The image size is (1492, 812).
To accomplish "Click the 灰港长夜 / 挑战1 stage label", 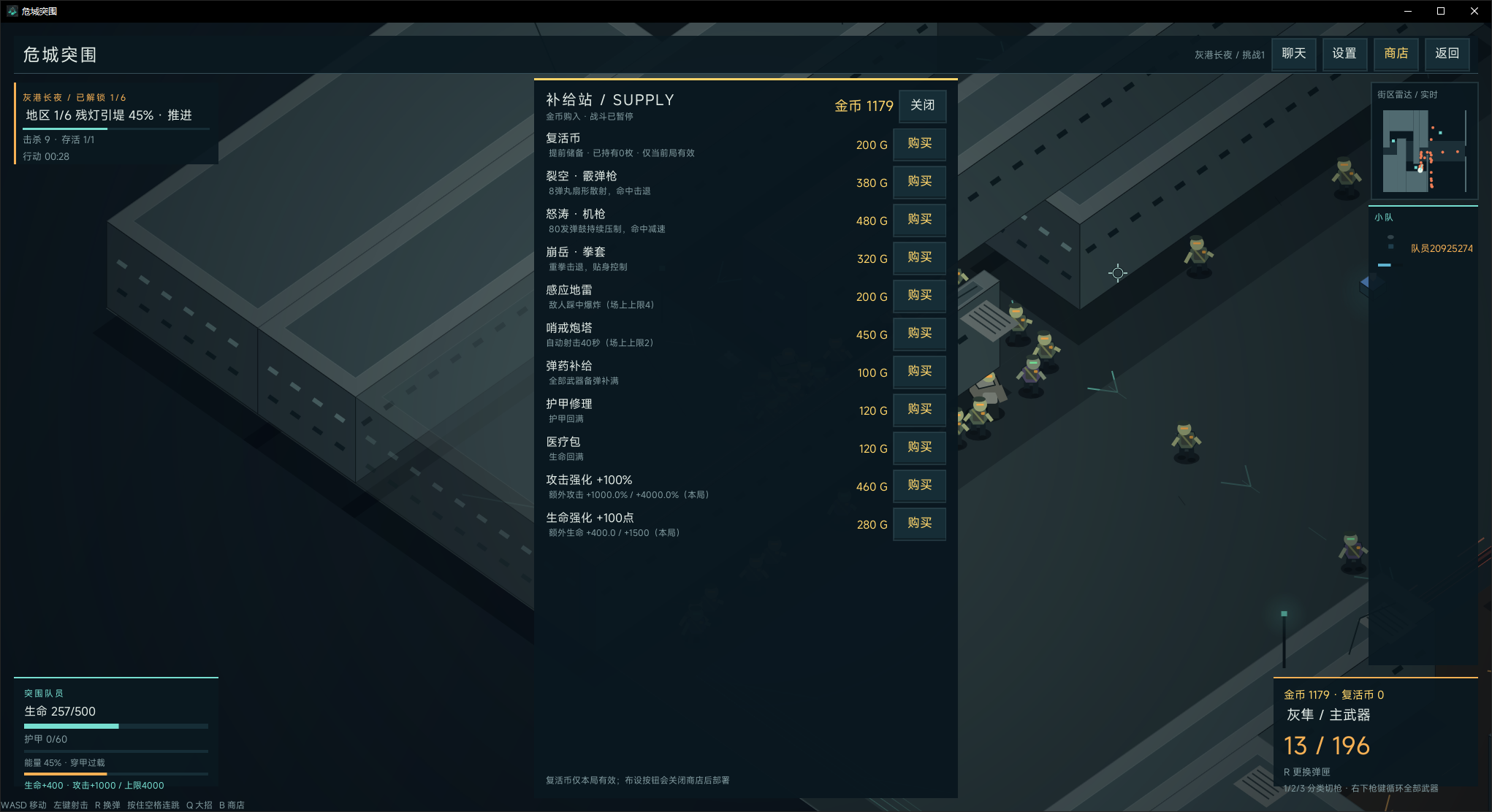I will click(x=1229, y=55).
